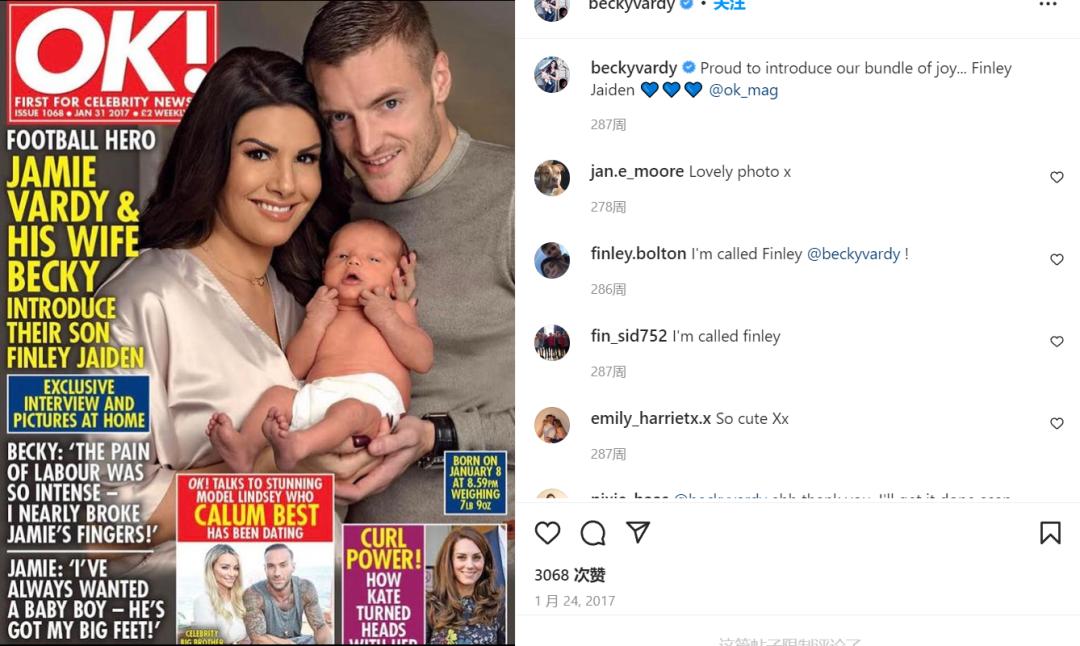Click the blue follow link beside the header username

coord(729,5)
